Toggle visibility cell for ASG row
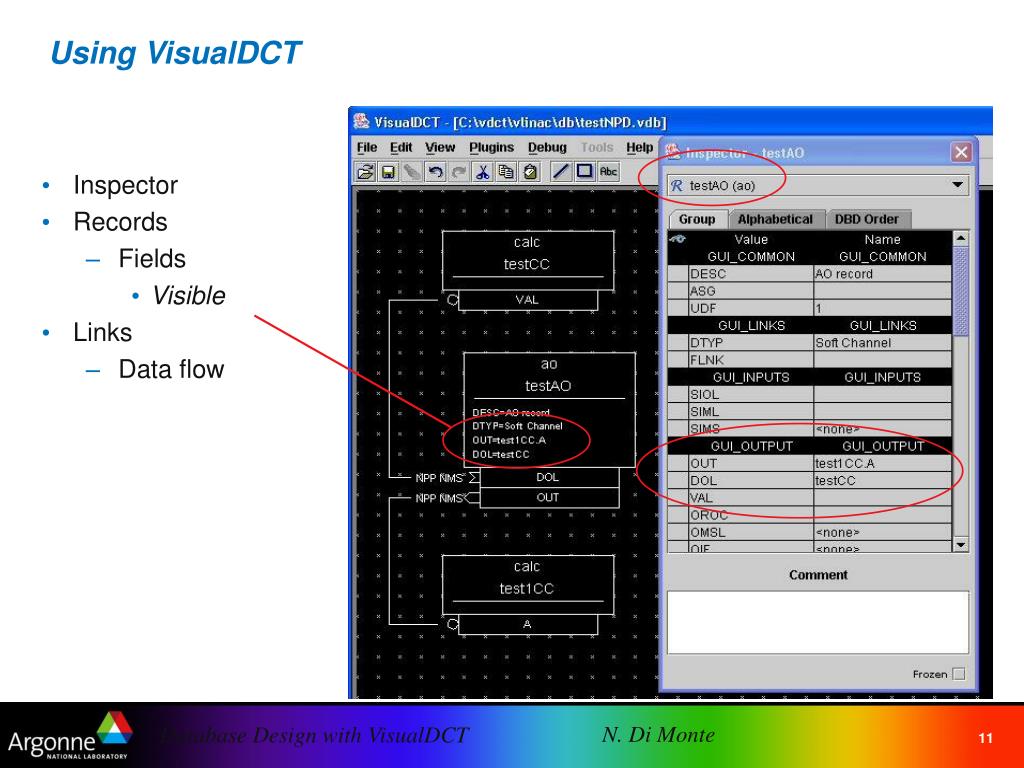 pos(678,291)
